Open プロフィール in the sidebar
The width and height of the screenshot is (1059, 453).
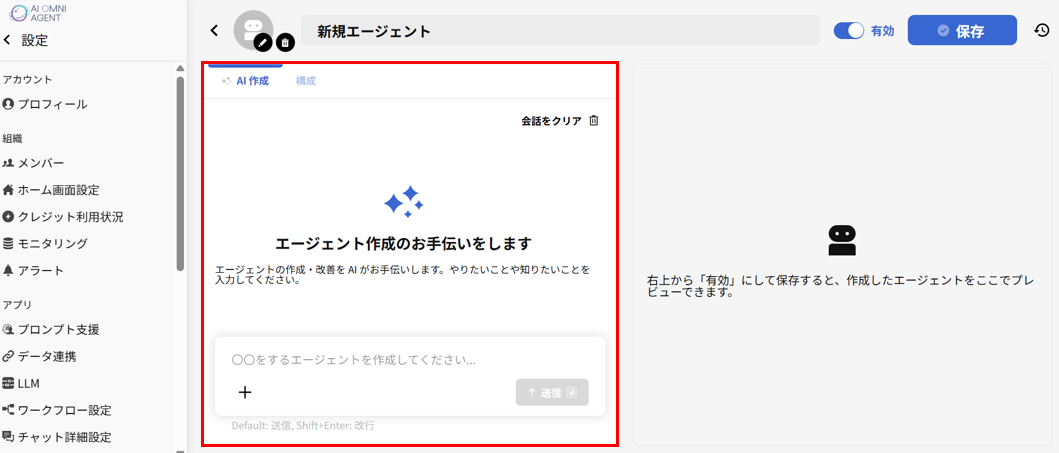click(x=52, y=104)
